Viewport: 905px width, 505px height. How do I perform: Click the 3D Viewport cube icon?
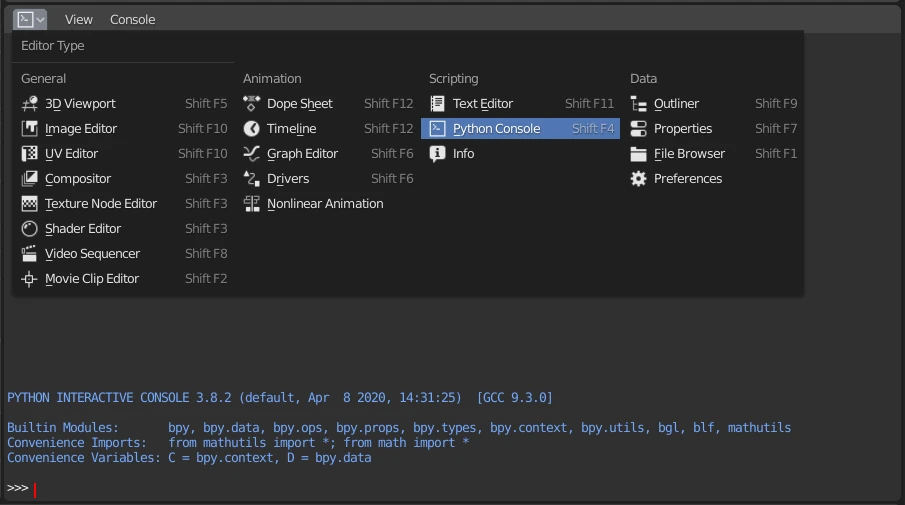pyautogui.click(x=29, y=104)
